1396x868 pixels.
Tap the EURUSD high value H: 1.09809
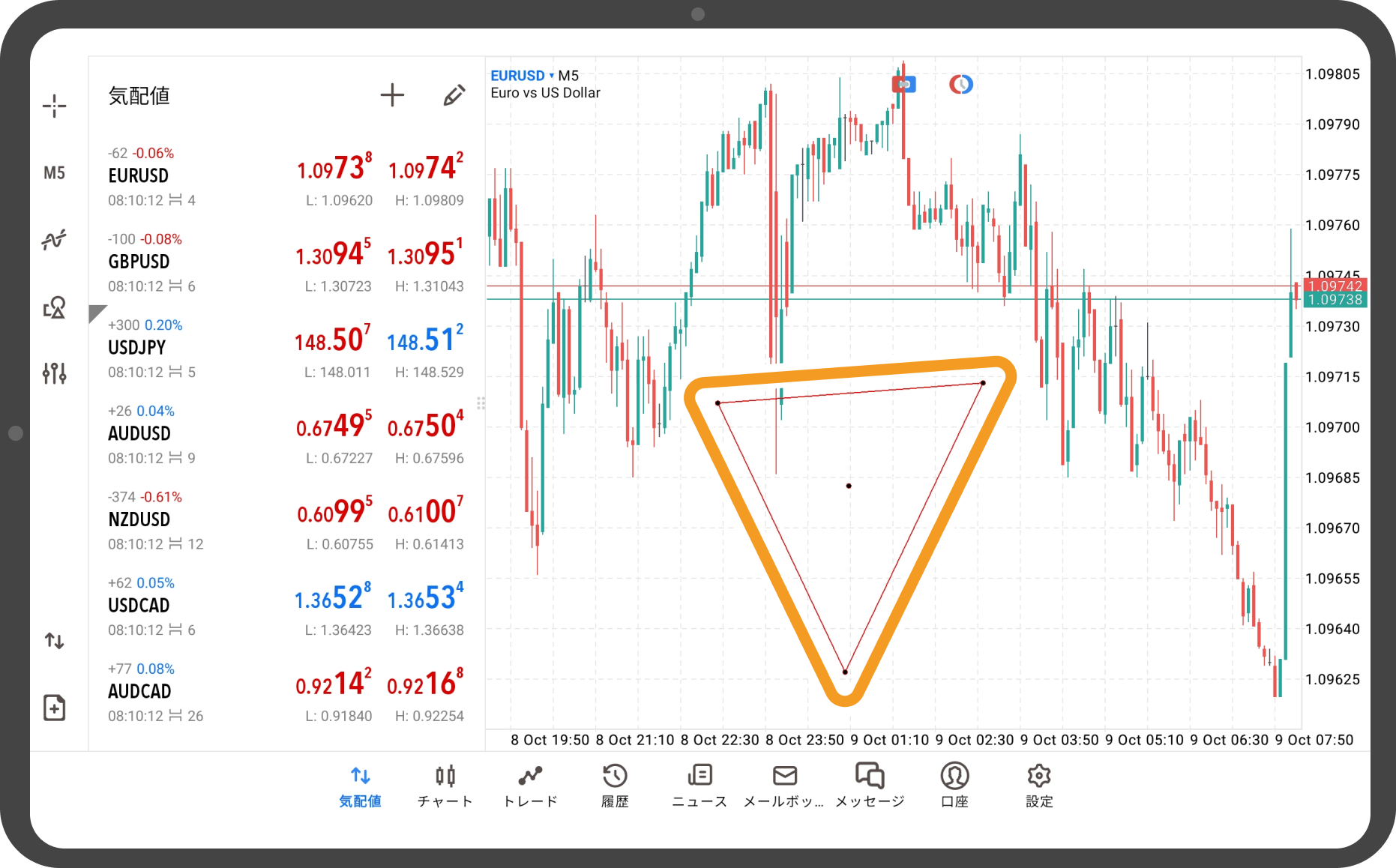coord(430,200)
